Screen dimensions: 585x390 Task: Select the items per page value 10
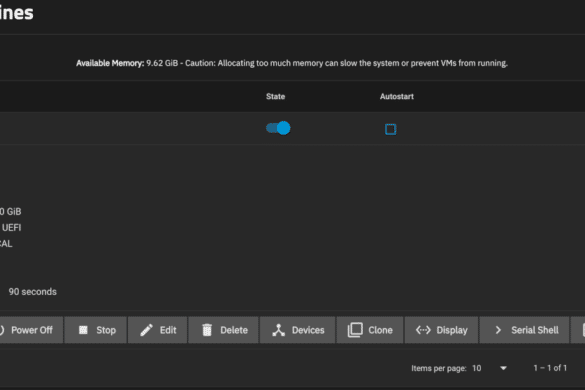pos(476,368)
